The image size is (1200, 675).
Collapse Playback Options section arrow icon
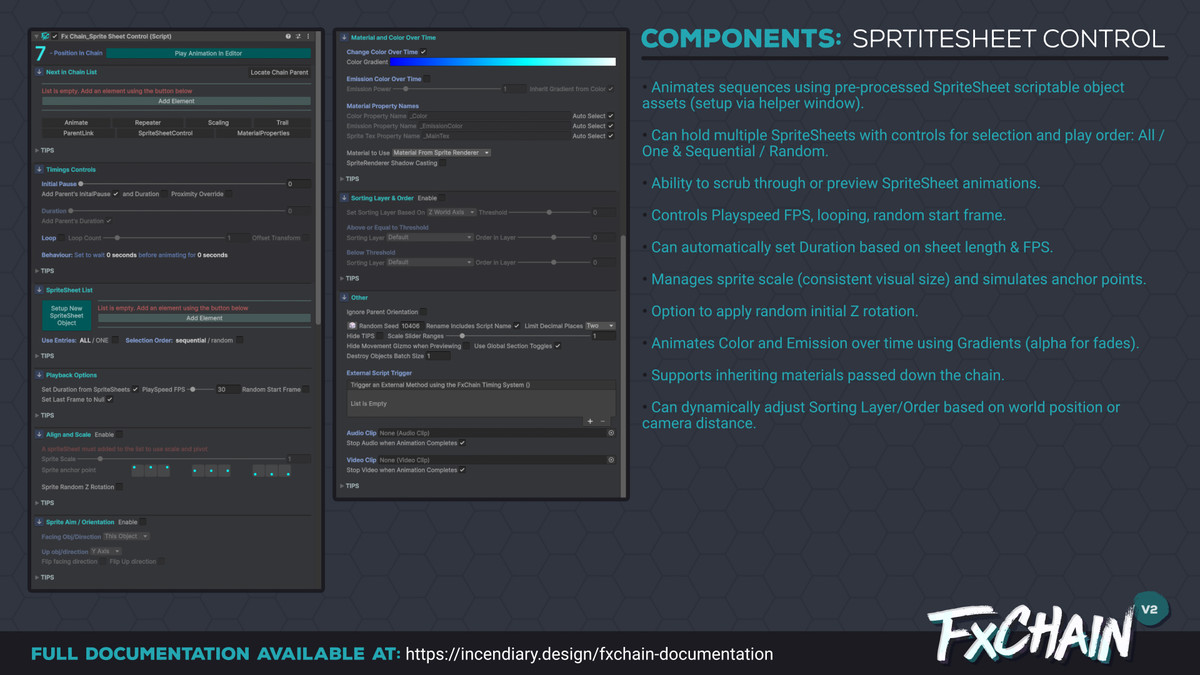(39, 375)
